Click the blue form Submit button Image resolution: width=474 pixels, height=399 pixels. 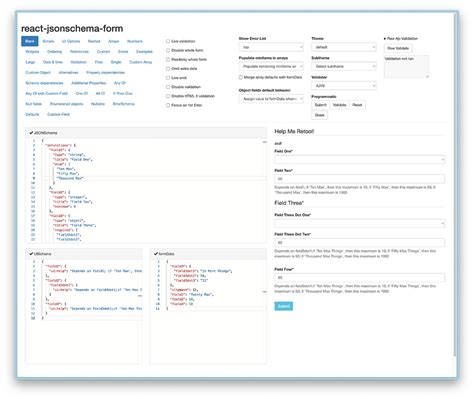click(x=284, y=306)
